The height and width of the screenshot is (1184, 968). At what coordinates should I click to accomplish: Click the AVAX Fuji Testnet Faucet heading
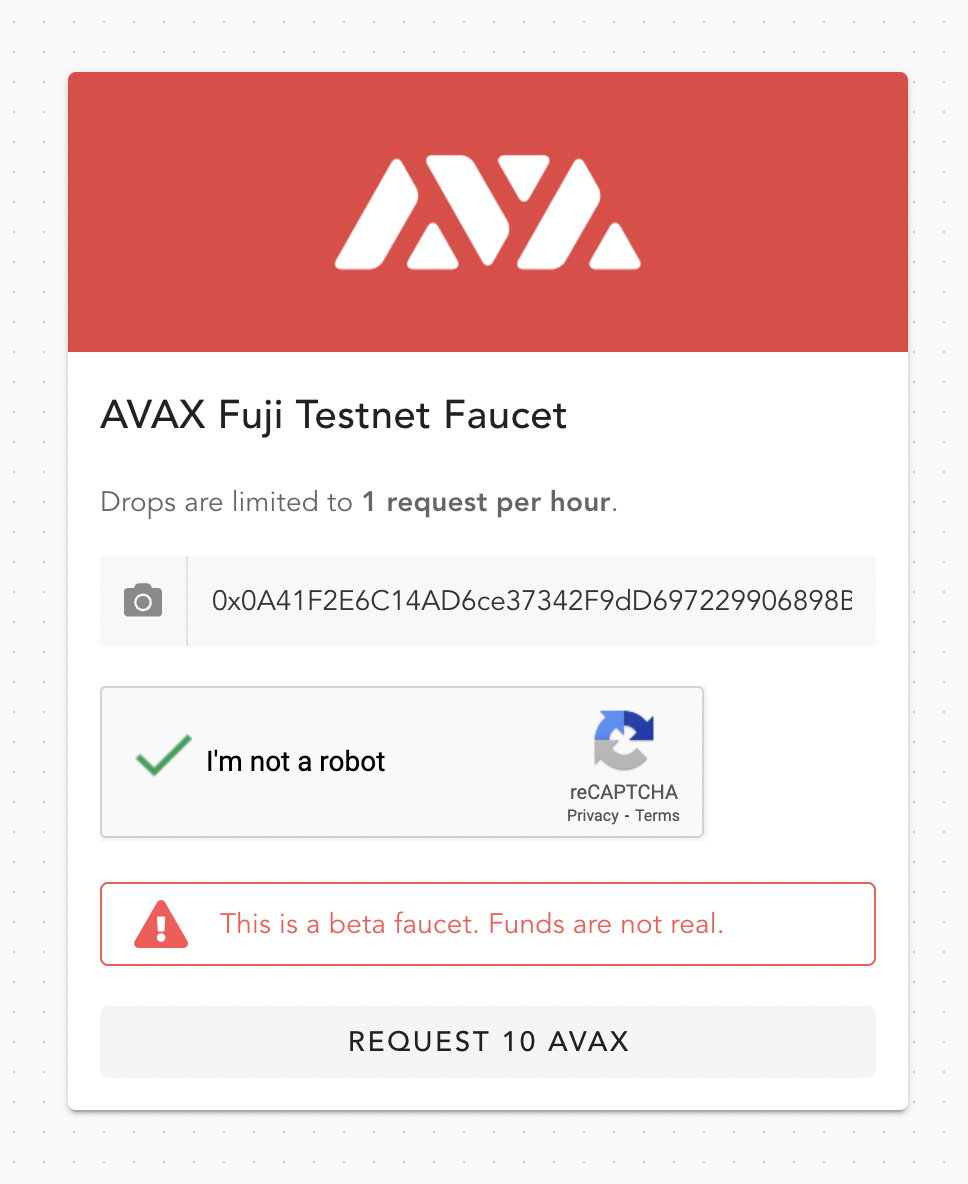334,415
